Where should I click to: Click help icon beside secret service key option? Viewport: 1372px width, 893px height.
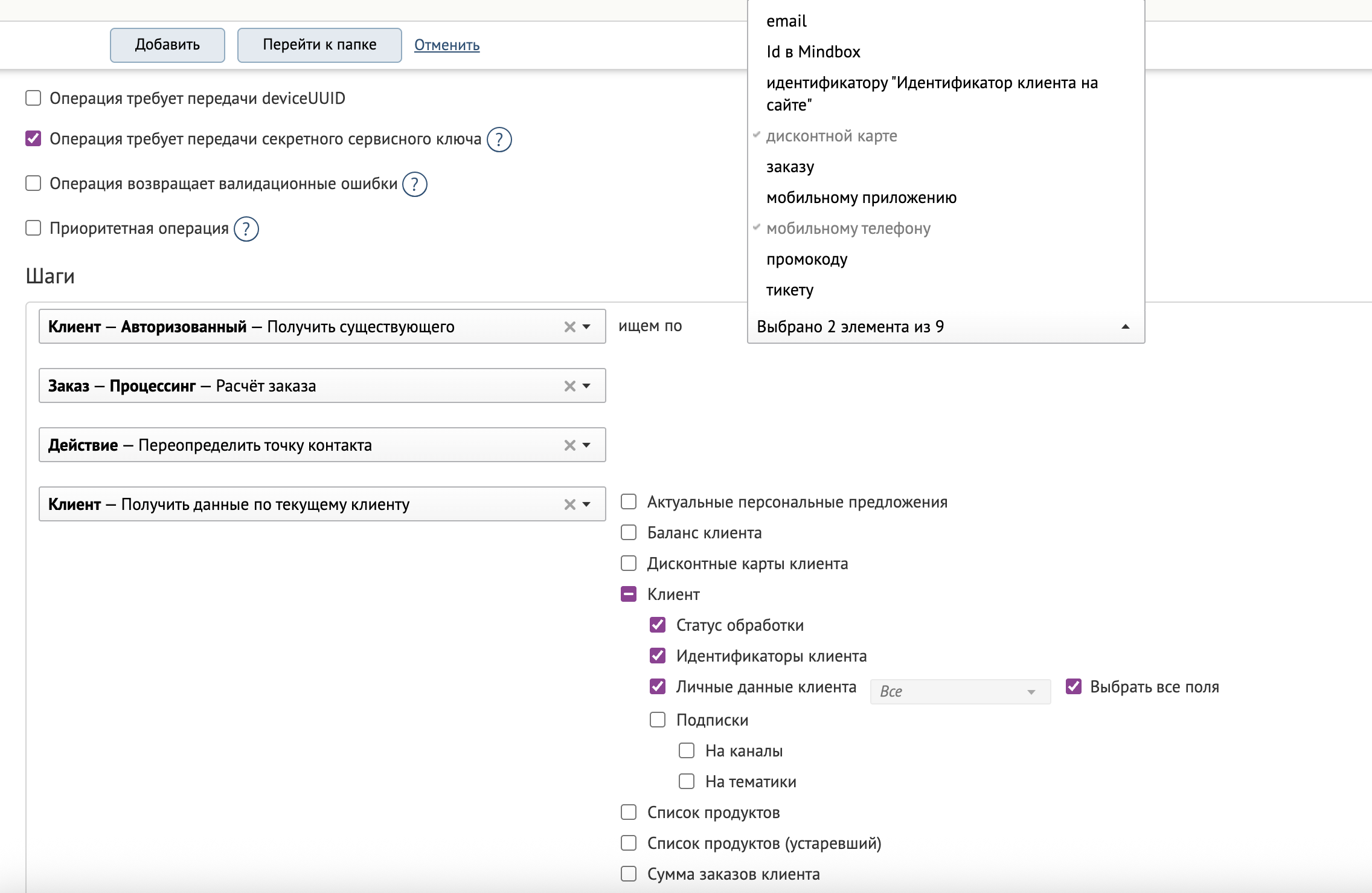(499, 140)
